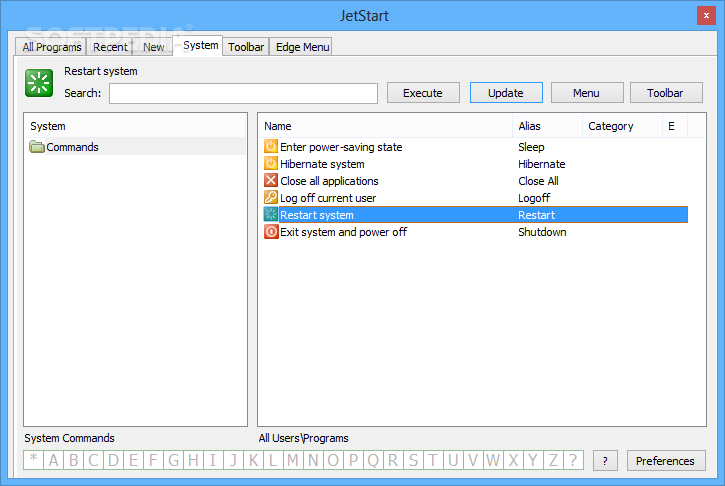Viewport: 725px width, 486px height.
Task: Select the Hibernate system entry
Action: pos(476,164)
